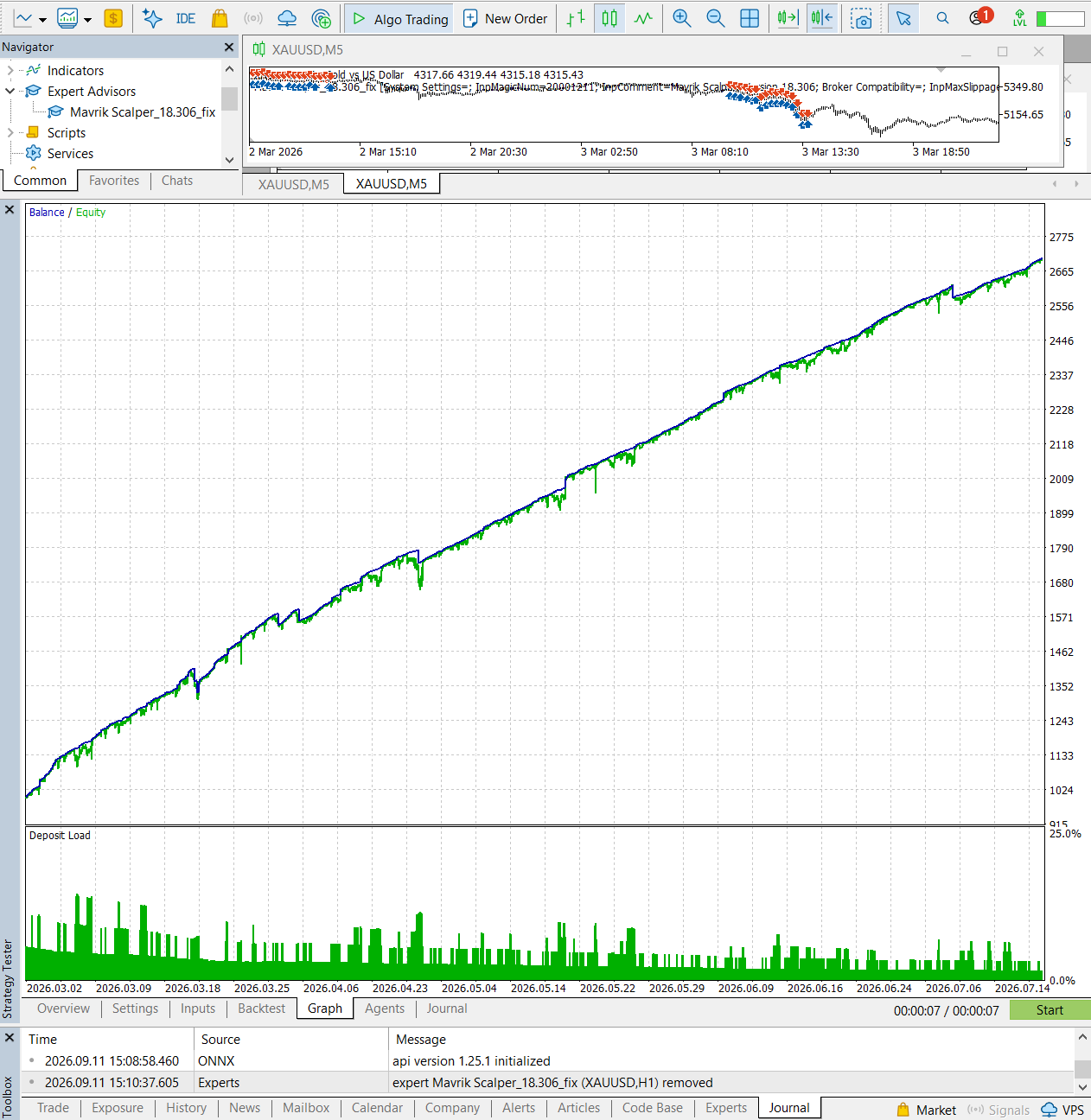Switch chart to line chart mode

(x=643, y=18)
